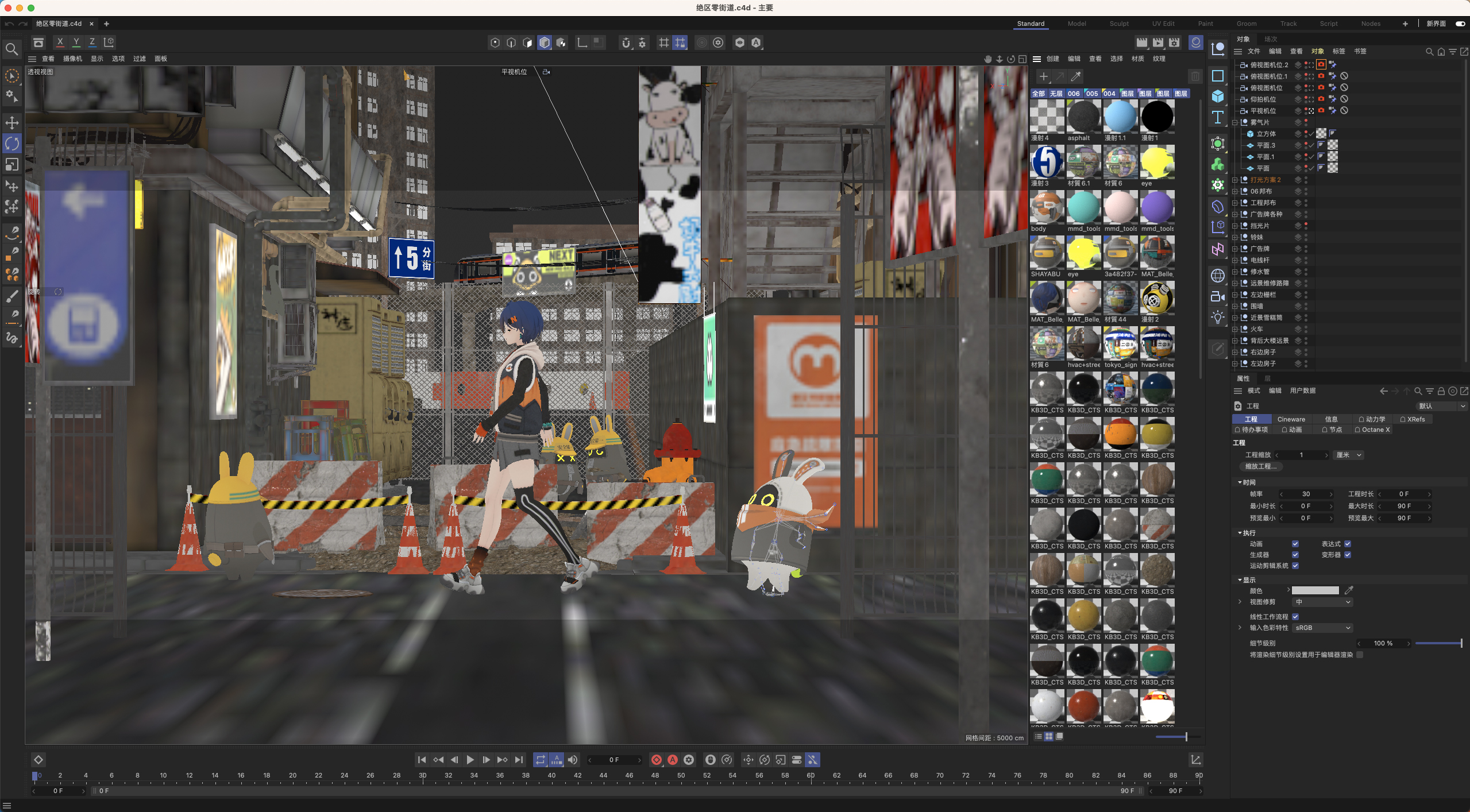
Task: Expand the 火车 object in tree
Action: click(x=1235, y=329)
